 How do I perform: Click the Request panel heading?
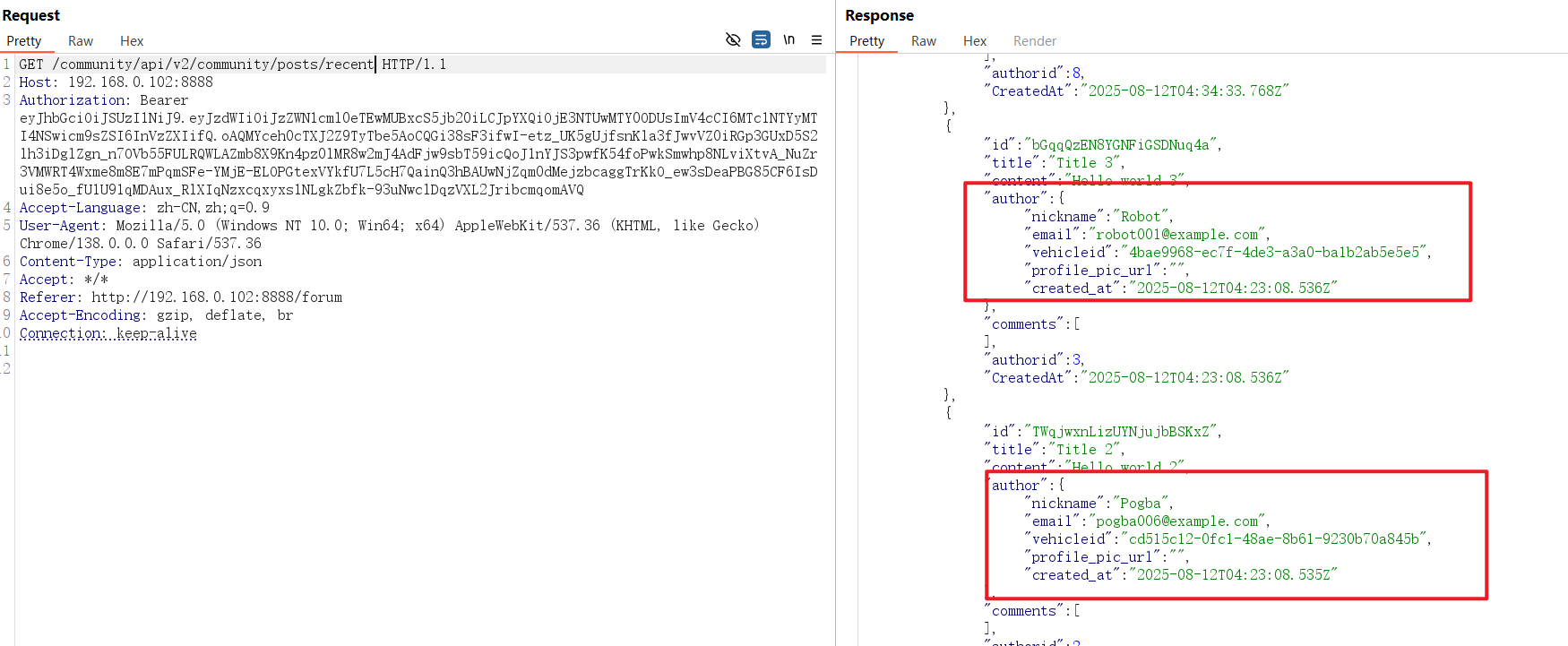31,15
